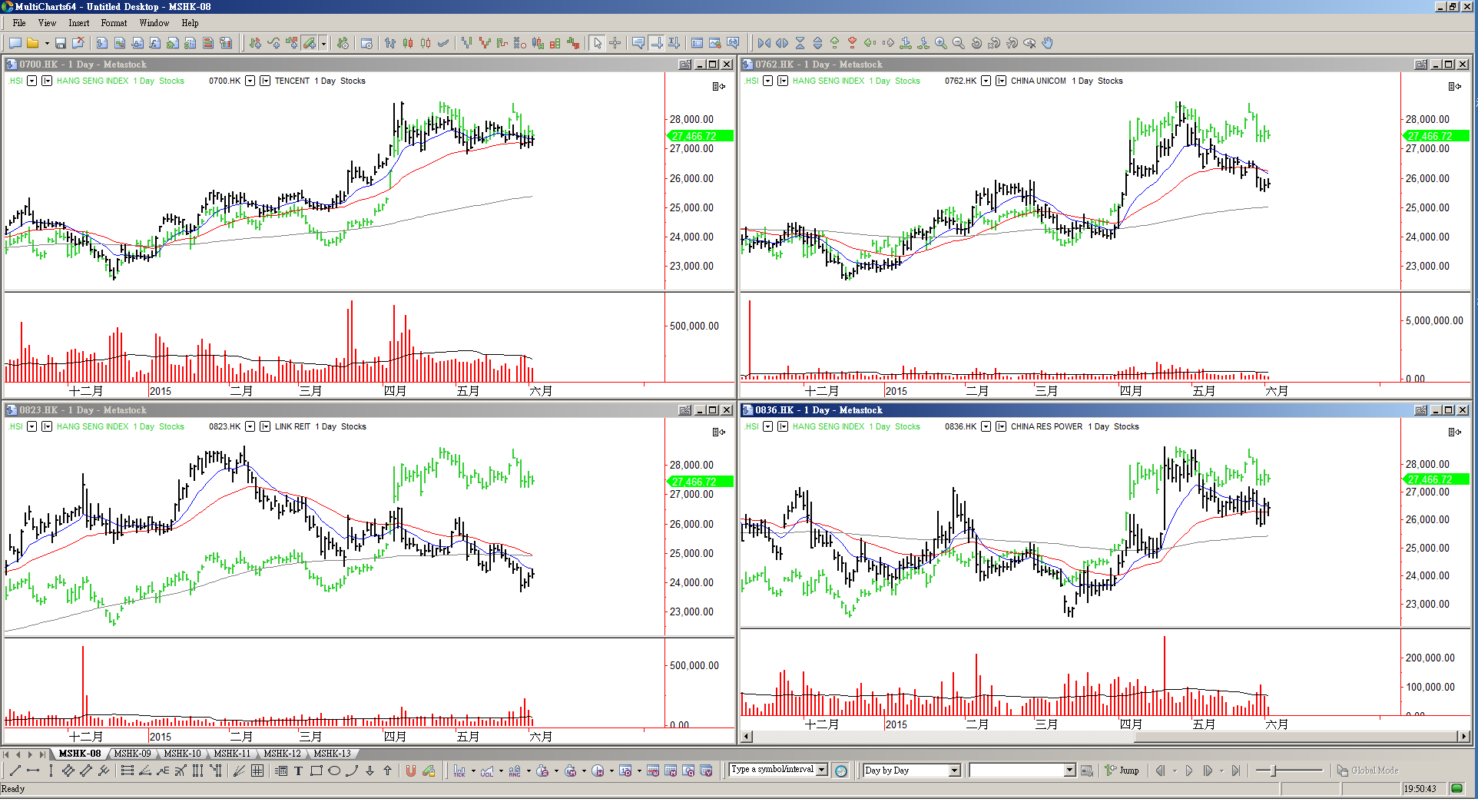Screen dimensions: 1478x812
Task: Open the Format menu
Action: pos(114,23)
